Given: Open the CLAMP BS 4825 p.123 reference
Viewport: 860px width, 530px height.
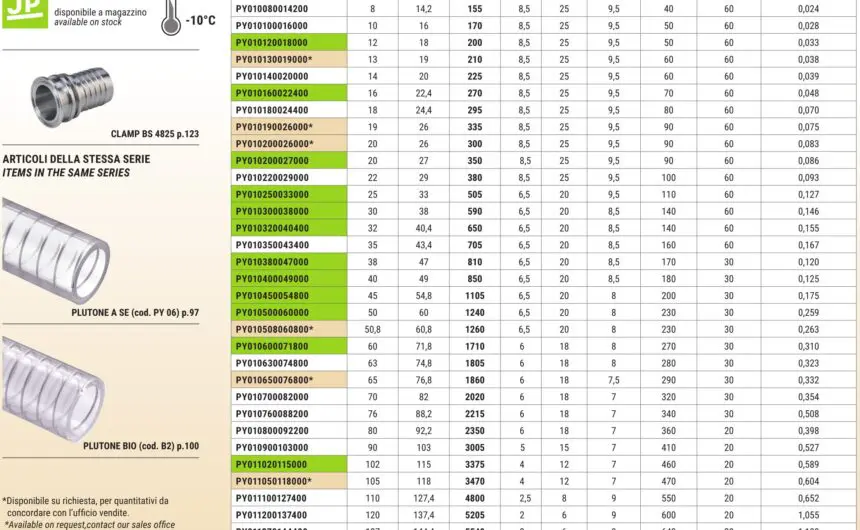Looking at the screenshot, I should [x=154, y=133].
